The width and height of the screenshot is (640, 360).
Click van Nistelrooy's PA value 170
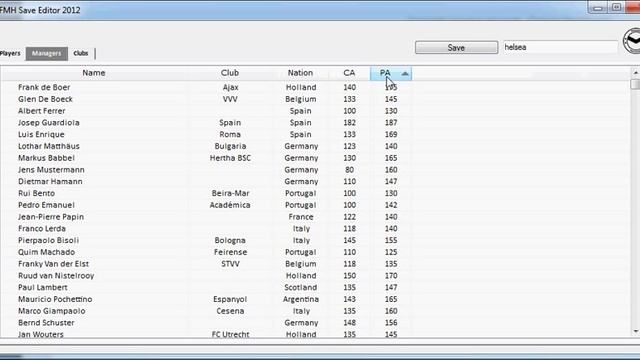point(391,276)
